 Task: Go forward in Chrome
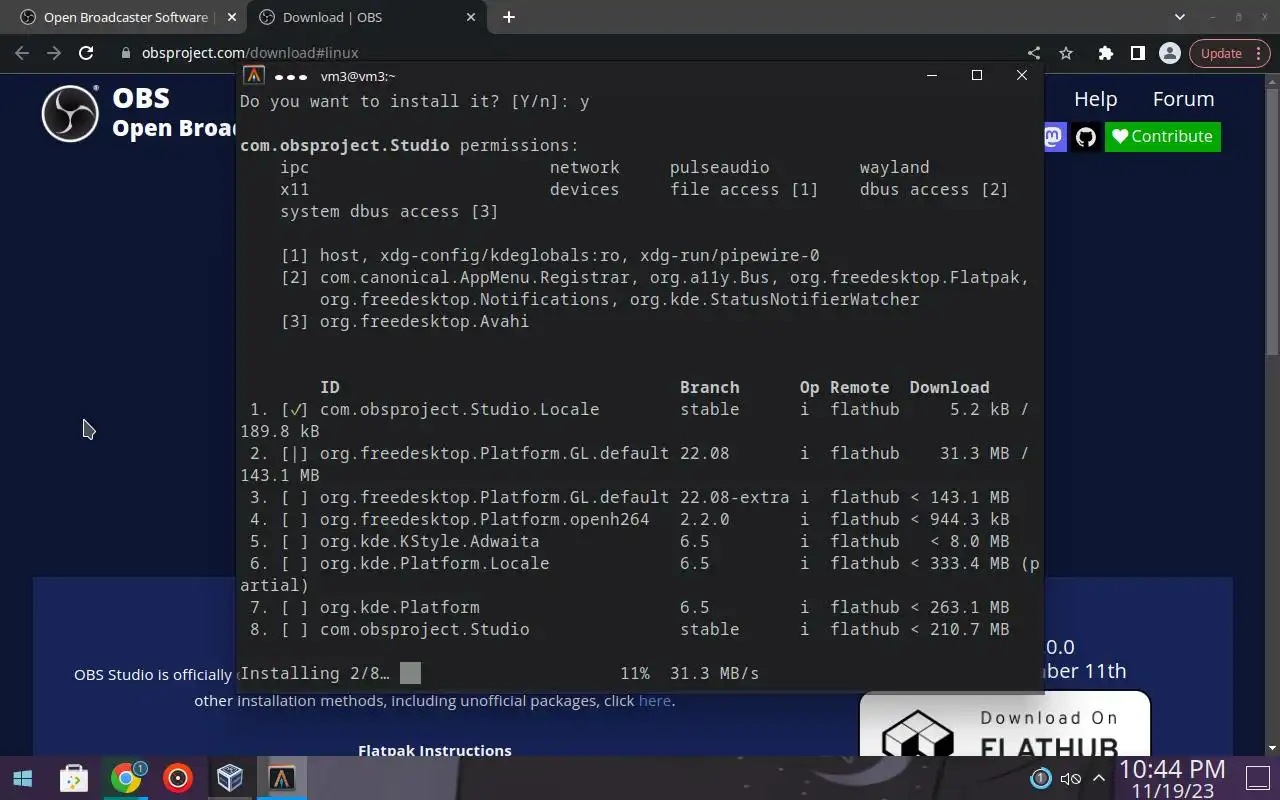point(54,53)
